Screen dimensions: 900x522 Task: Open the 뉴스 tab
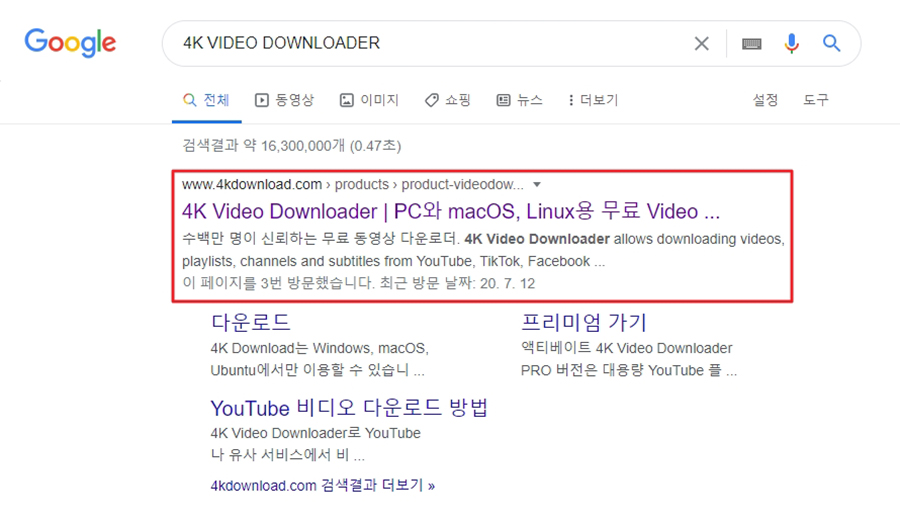point(519,100)
